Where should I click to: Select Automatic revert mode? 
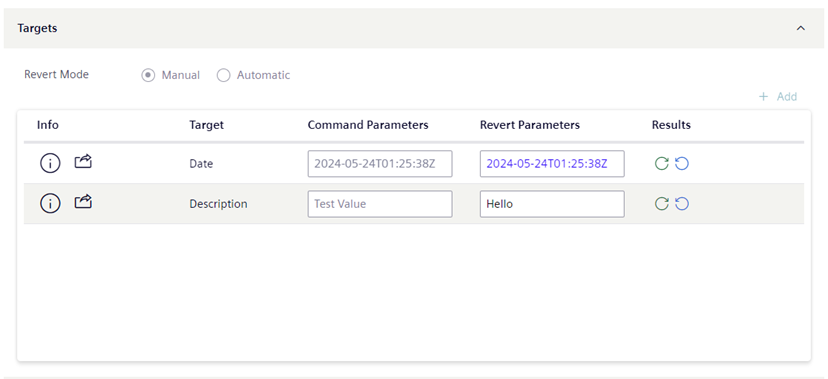coord(224,75)
